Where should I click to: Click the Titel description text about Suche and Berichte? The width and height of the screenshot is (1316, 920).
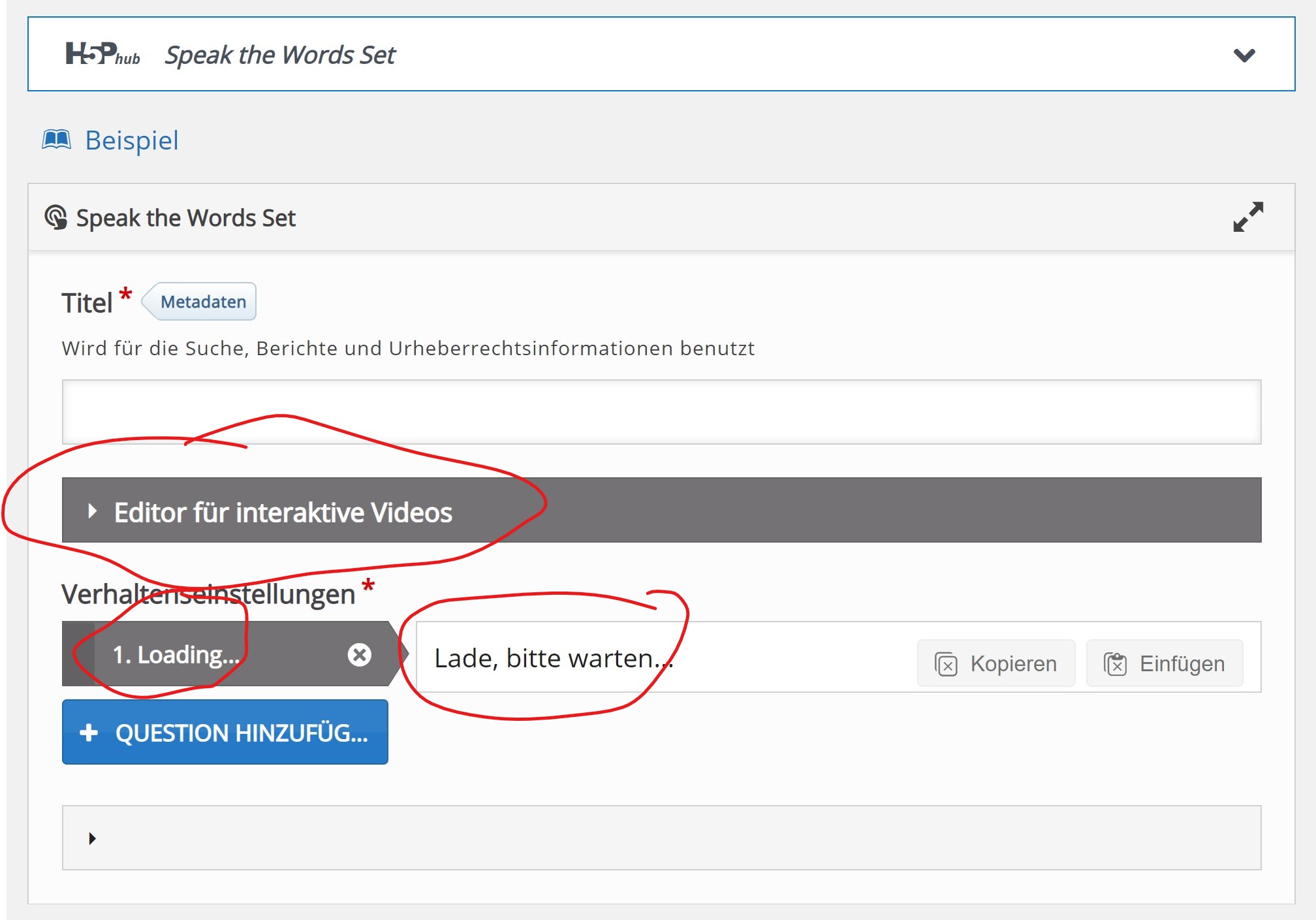(408, 348)
